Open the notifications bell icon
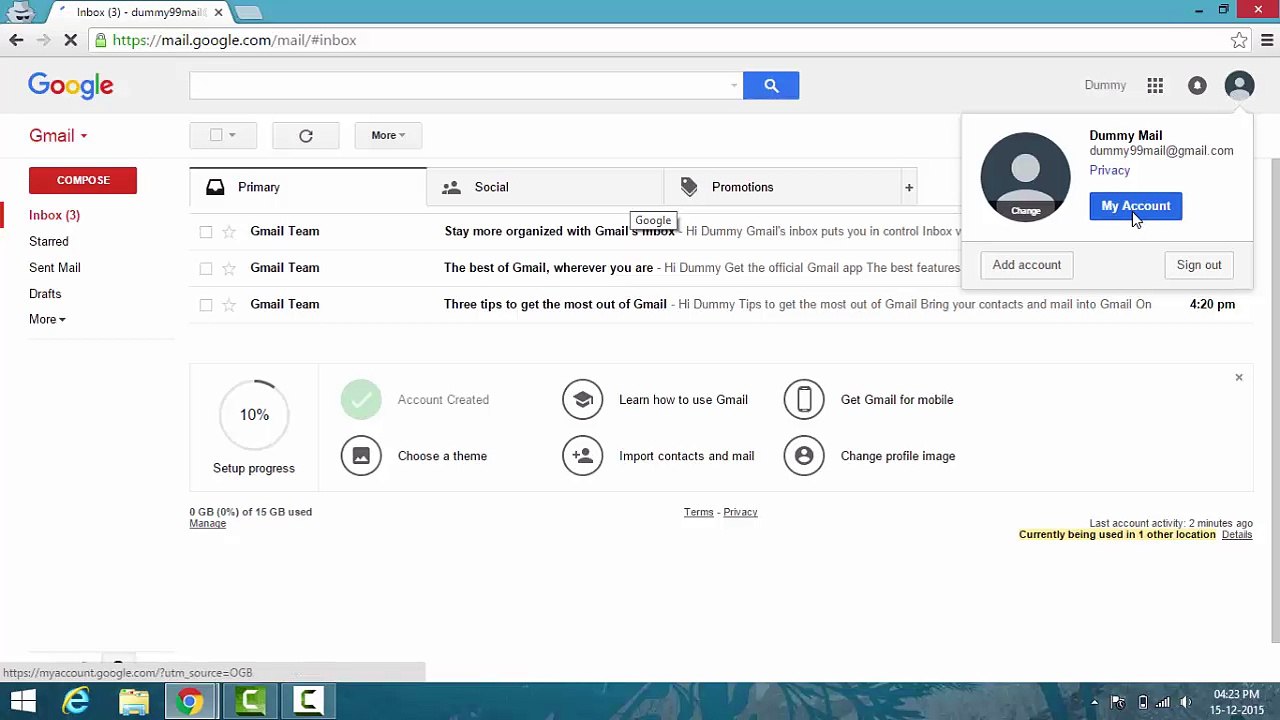1280x720 pixels. (x=1197, y=86)
